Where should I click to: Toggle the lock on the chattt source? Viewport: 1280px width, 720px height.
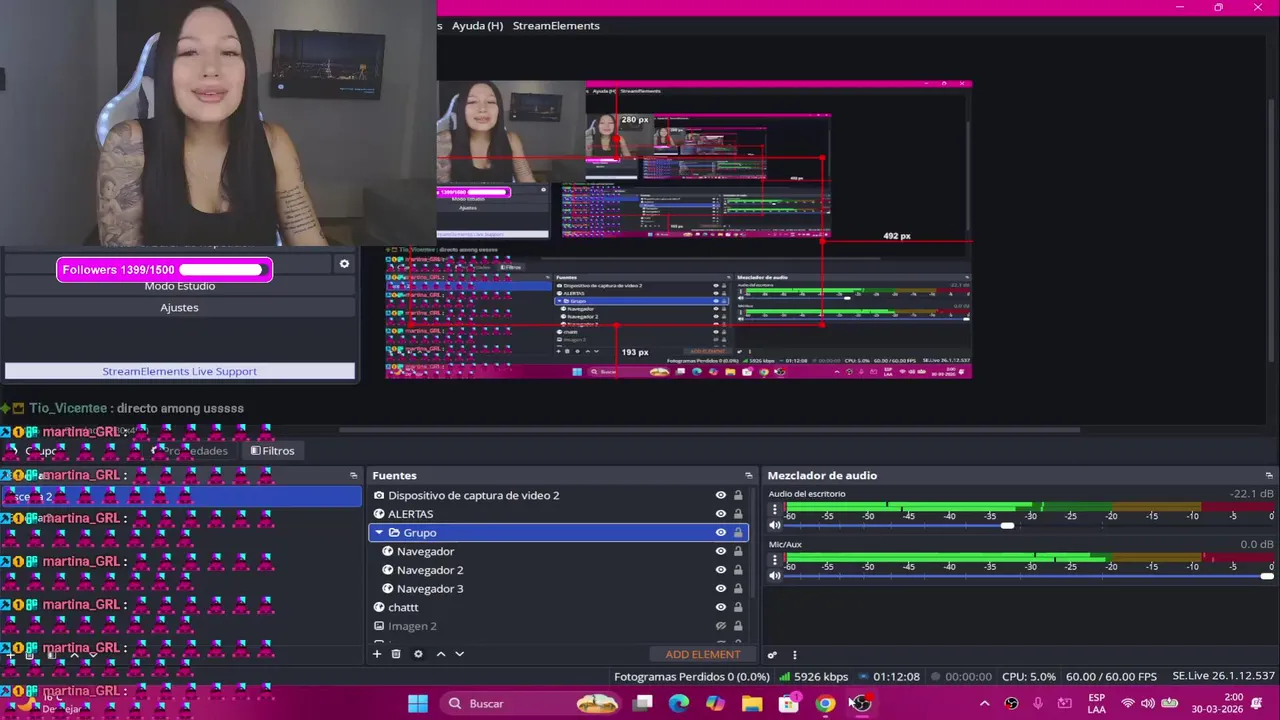(x=738, y=607)
